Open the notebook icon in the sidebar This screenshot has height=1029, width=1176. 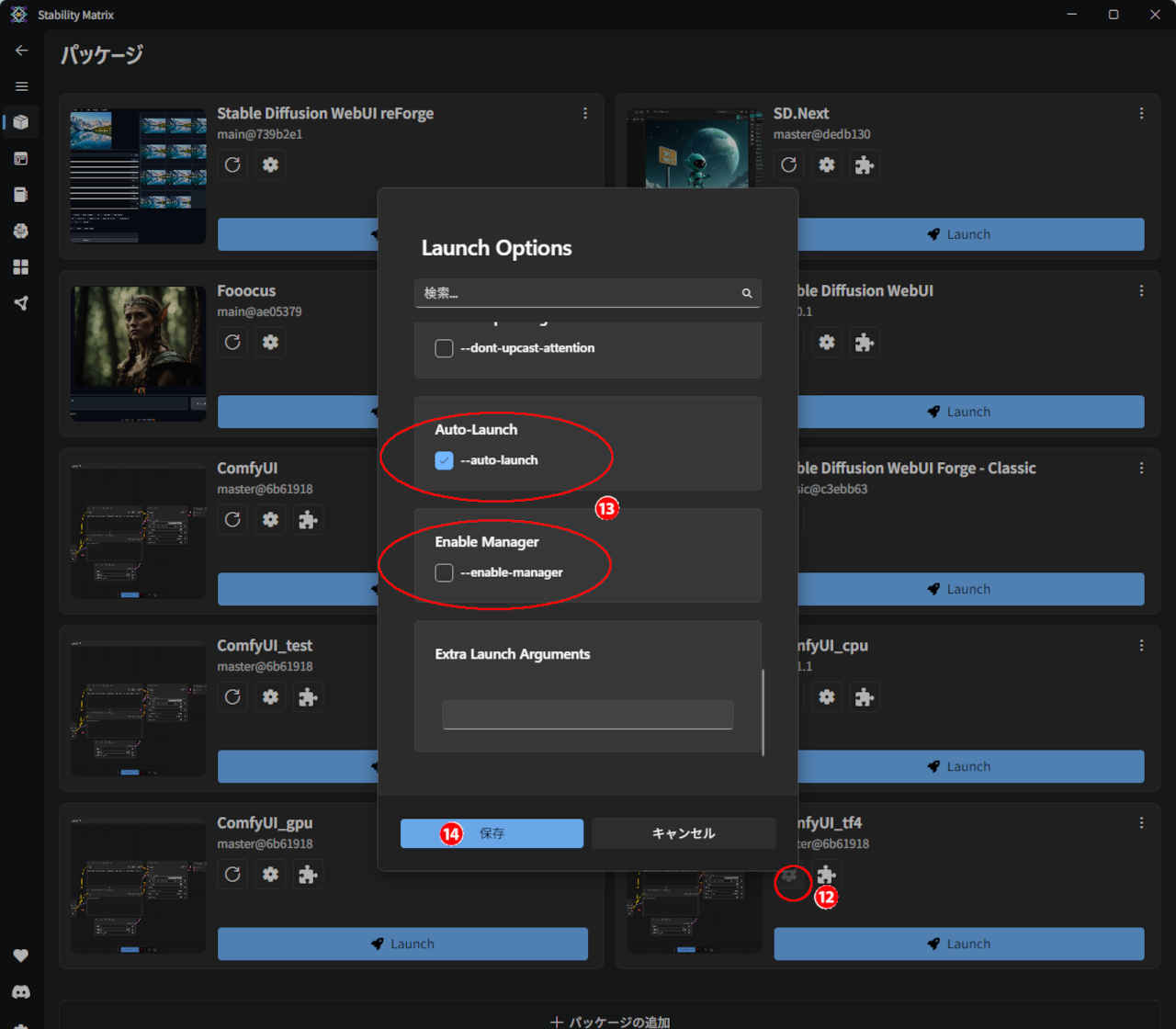click(x=21, y=195)
